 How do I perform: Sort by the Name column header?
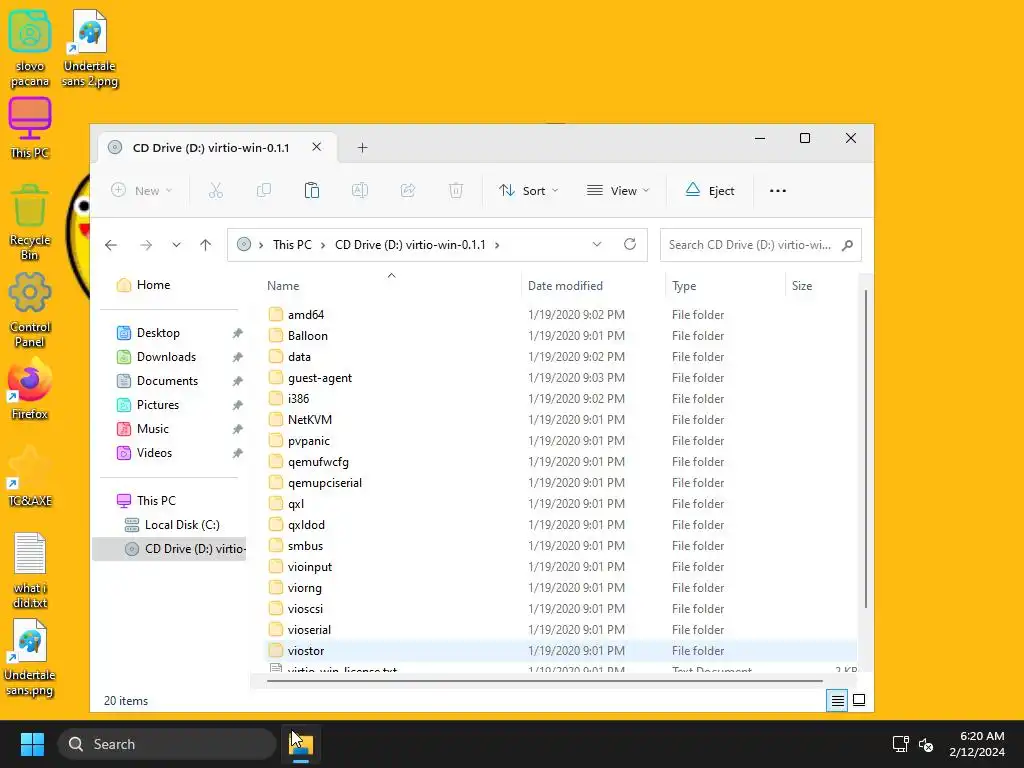(283, 286)
